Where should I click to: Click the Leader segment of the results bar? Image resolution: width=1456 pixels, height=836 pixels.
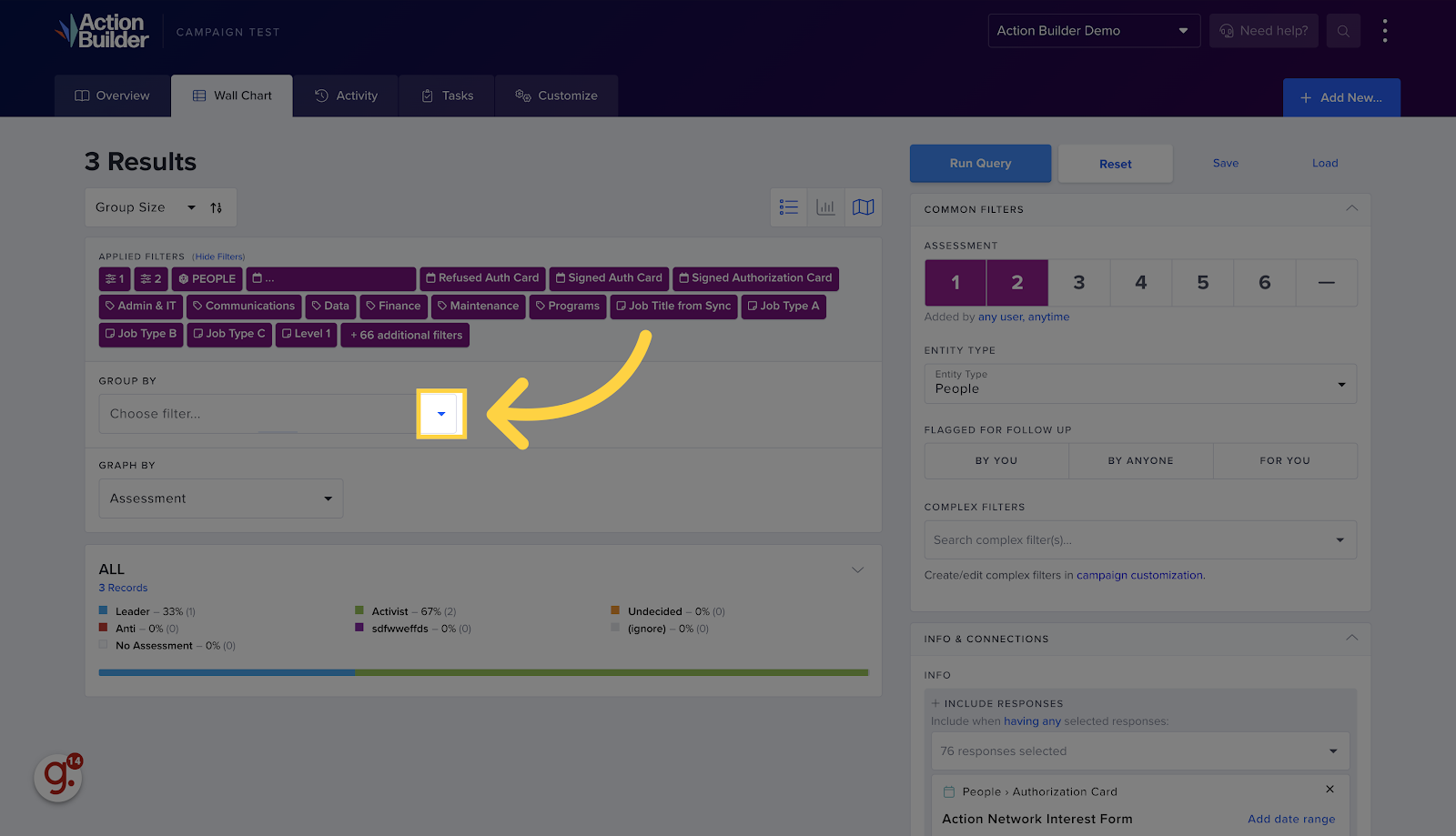(226, 672)
